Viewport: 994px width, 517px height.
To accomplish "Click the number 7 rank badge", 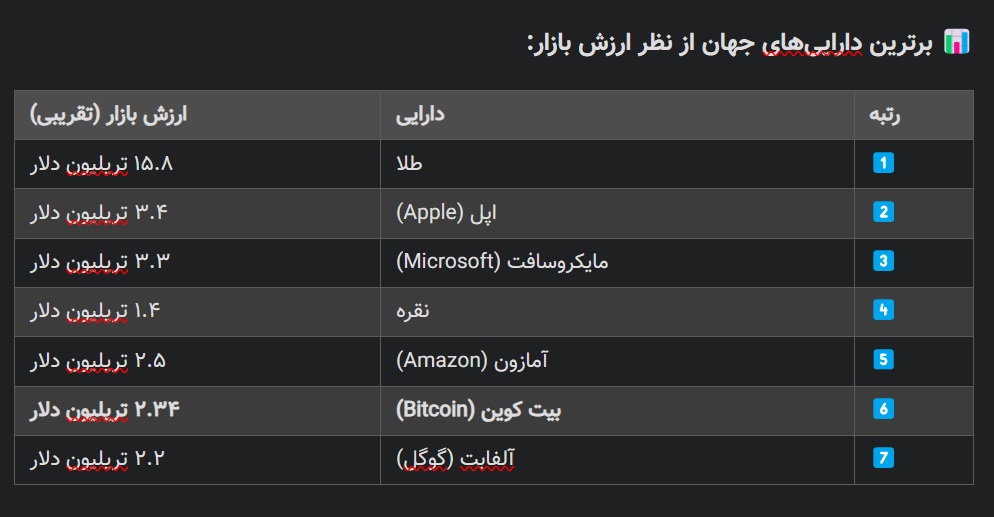I will [x=883, y=457].
